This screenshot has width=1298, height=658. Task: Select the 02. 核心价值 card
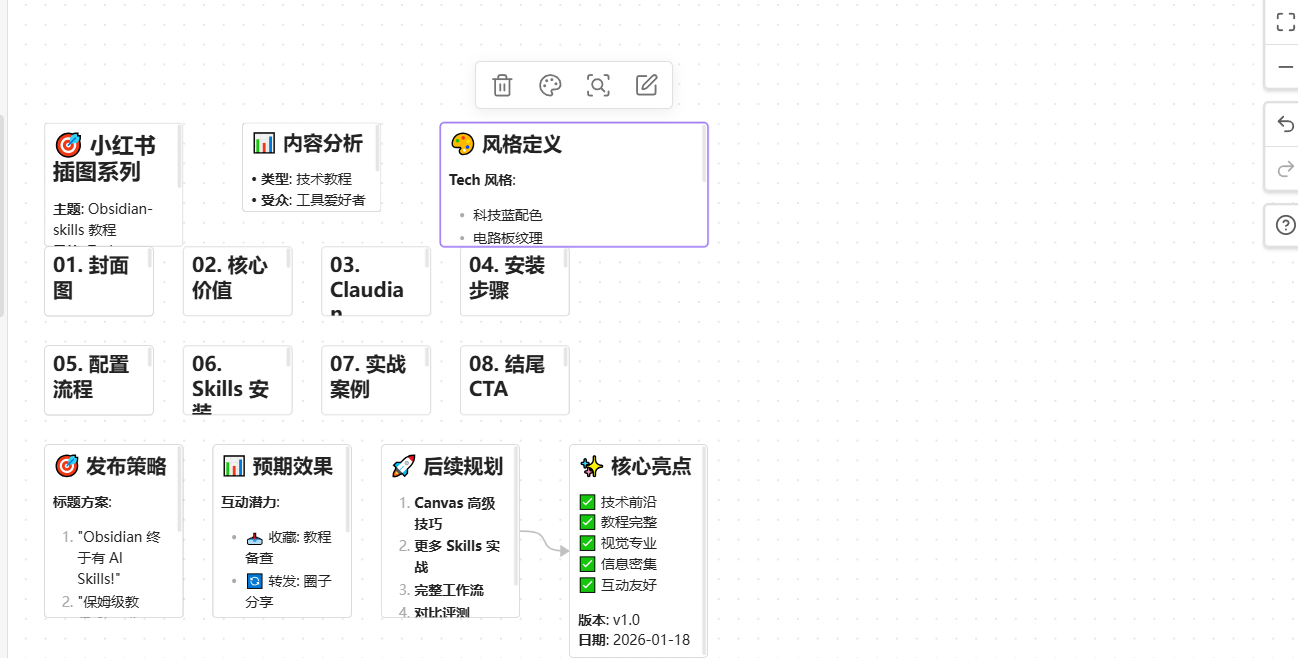[237, 281]
